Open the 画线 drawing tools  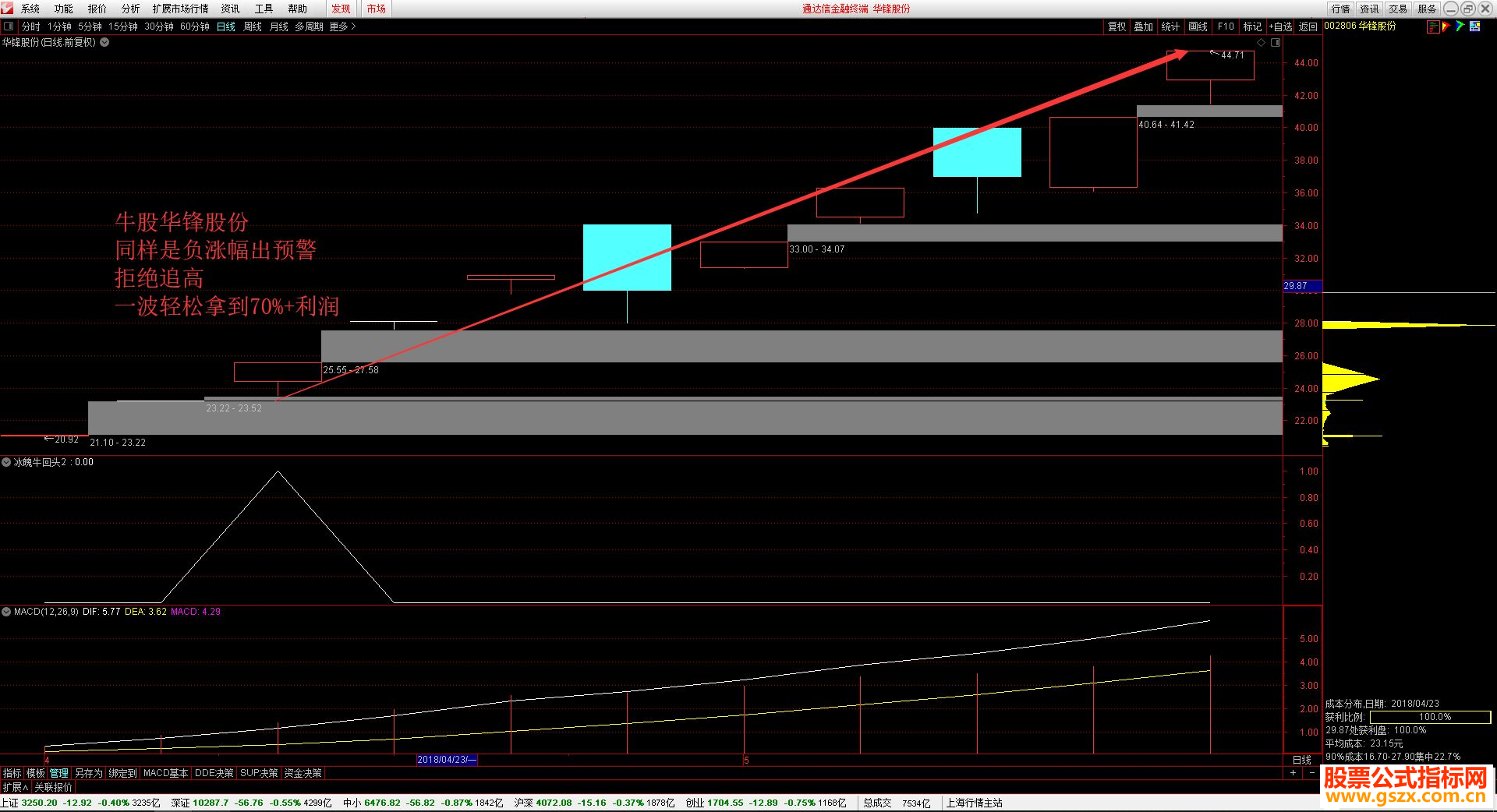click(x=1198, y=26)
